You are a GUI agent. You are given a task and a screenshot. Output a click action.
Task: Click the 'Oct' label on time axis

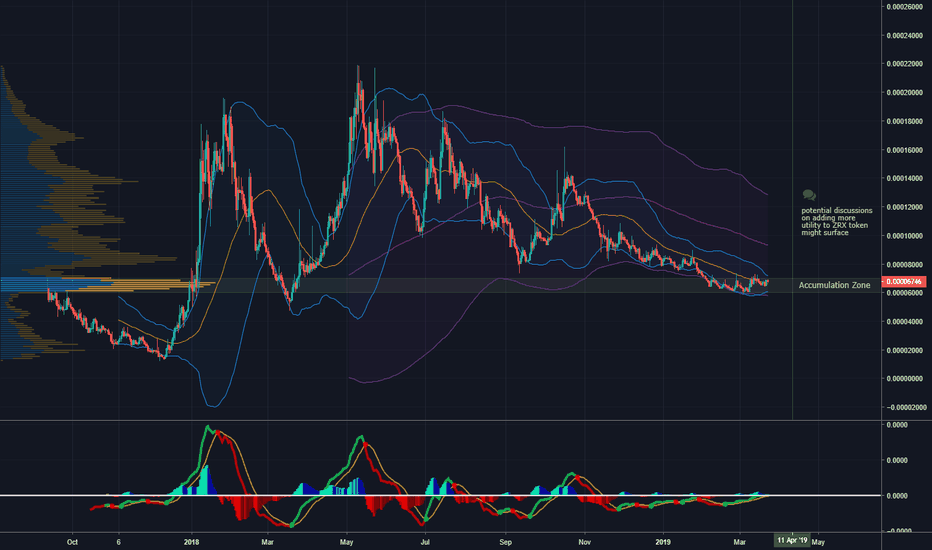pos(72,542)
